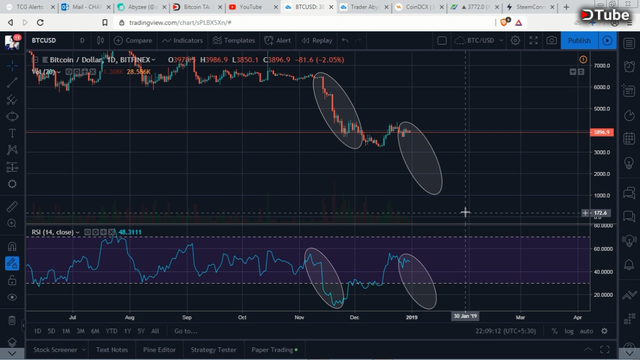Change the D timeframe interval

pyautogui.click(x=82, y=40)
